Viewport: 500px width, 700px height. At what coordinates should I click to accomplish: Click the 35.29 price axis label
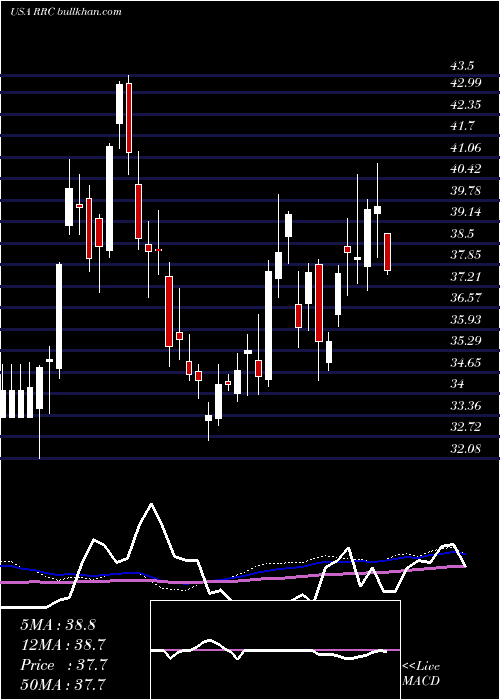point(466,341)
